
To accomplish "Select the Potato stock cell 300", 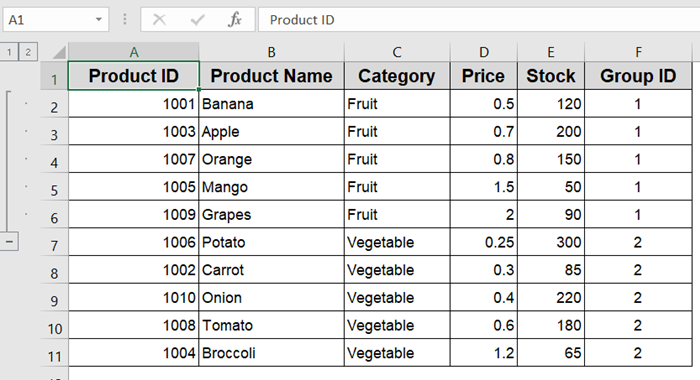I will click(551, 242).
